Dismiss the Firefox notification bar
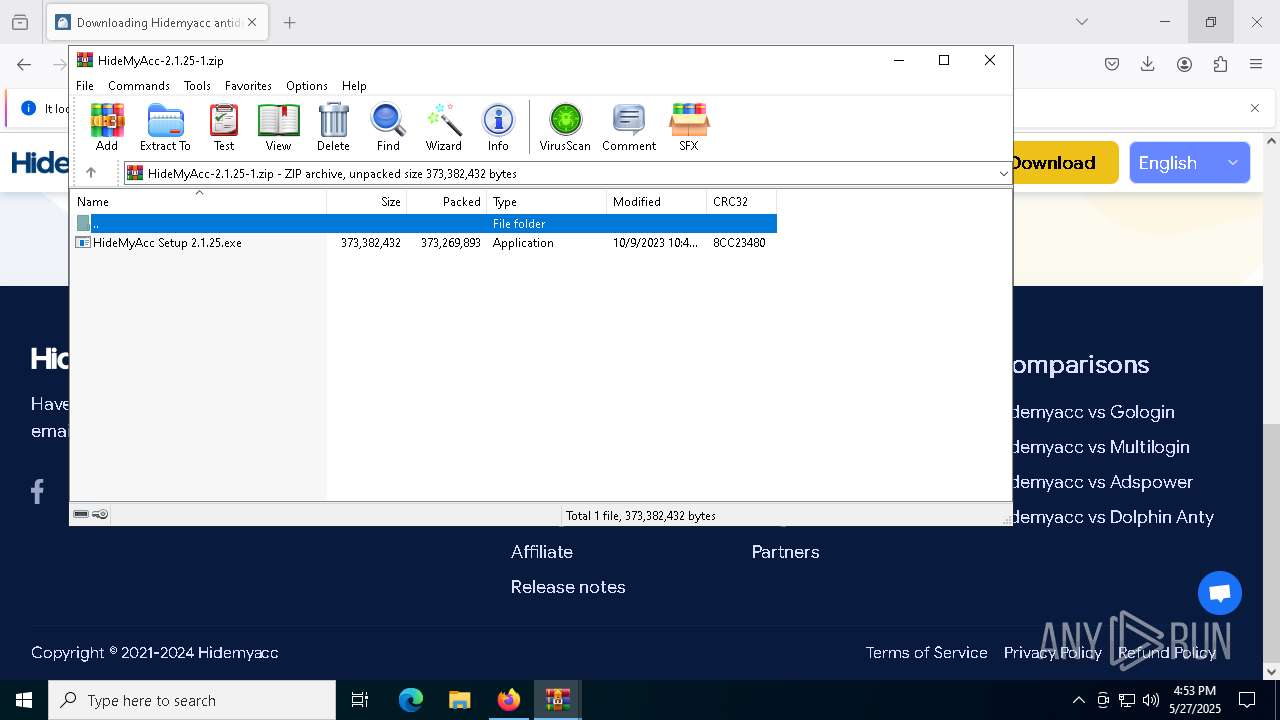Screen dimensions: 1280x720 click(x=1255, y=108)
